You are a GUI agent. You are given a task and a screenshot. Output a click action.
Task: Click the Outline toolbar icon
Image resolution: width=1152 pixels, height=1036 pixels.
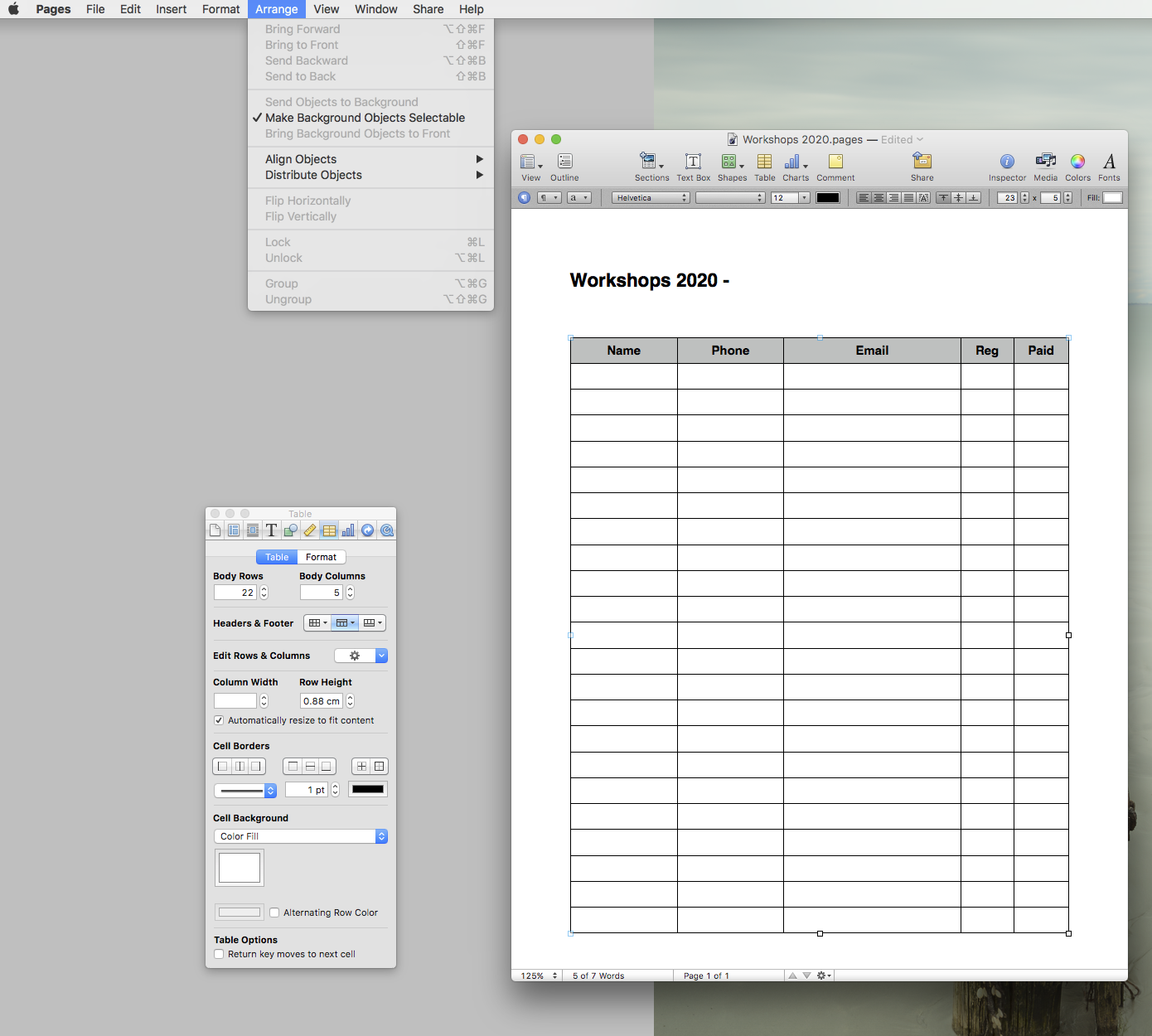pyautogui.click(x=564, y=167)
